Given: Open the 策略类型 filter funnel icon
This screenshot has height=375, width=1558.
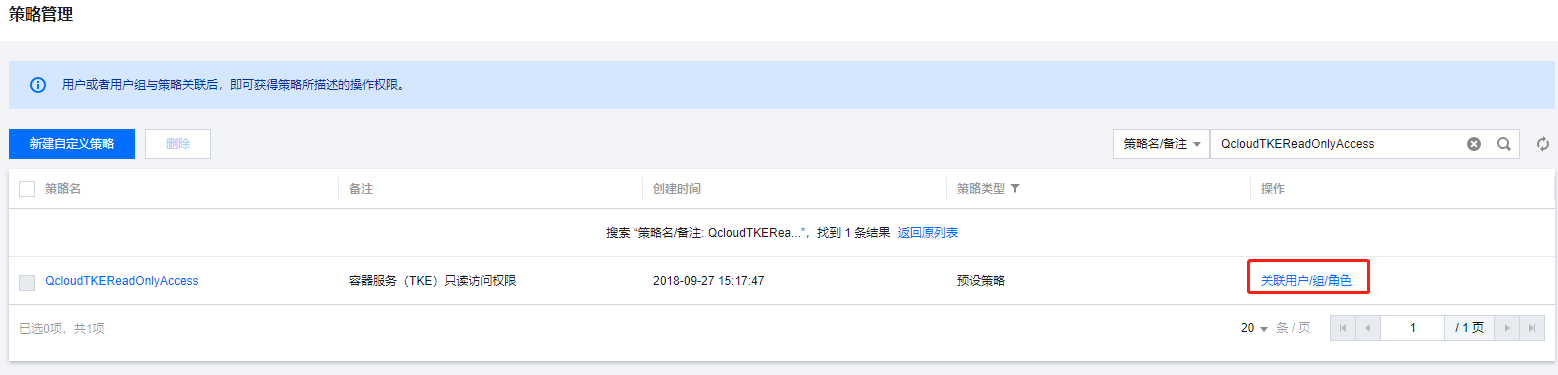Looking at the screenshot, I should pyautogui.click(x=1015, y=188).
